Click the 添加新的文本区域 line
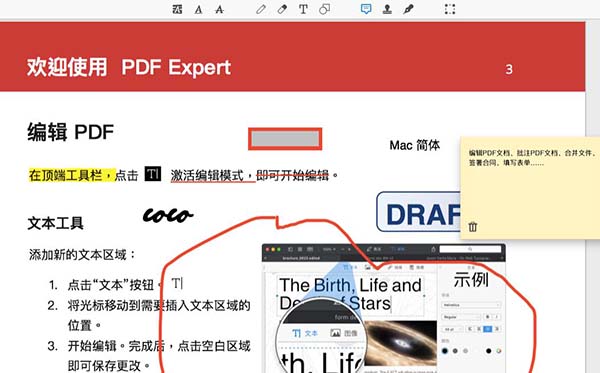 pos(82,254)
